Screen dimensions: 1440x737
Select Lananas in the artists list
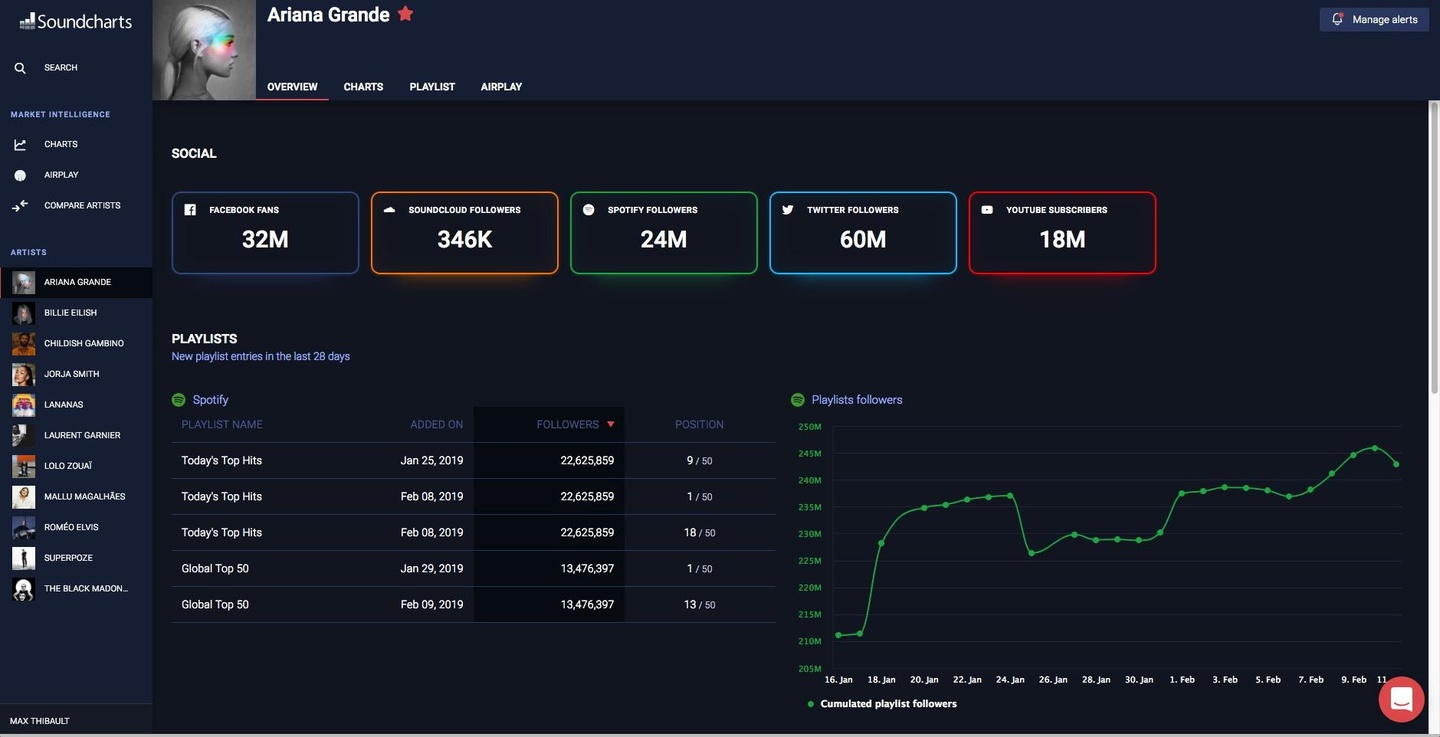point(76,405)
